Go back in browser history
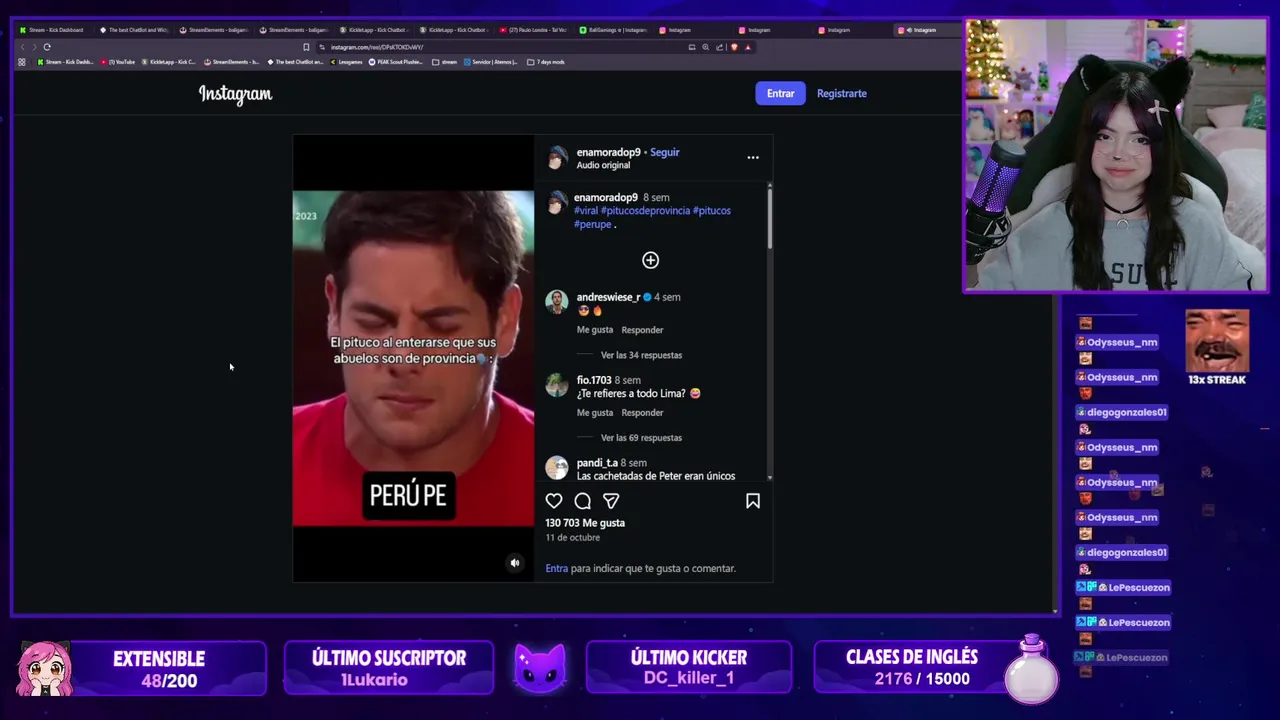Screen dimensions: 1280x720 point(23,47)
